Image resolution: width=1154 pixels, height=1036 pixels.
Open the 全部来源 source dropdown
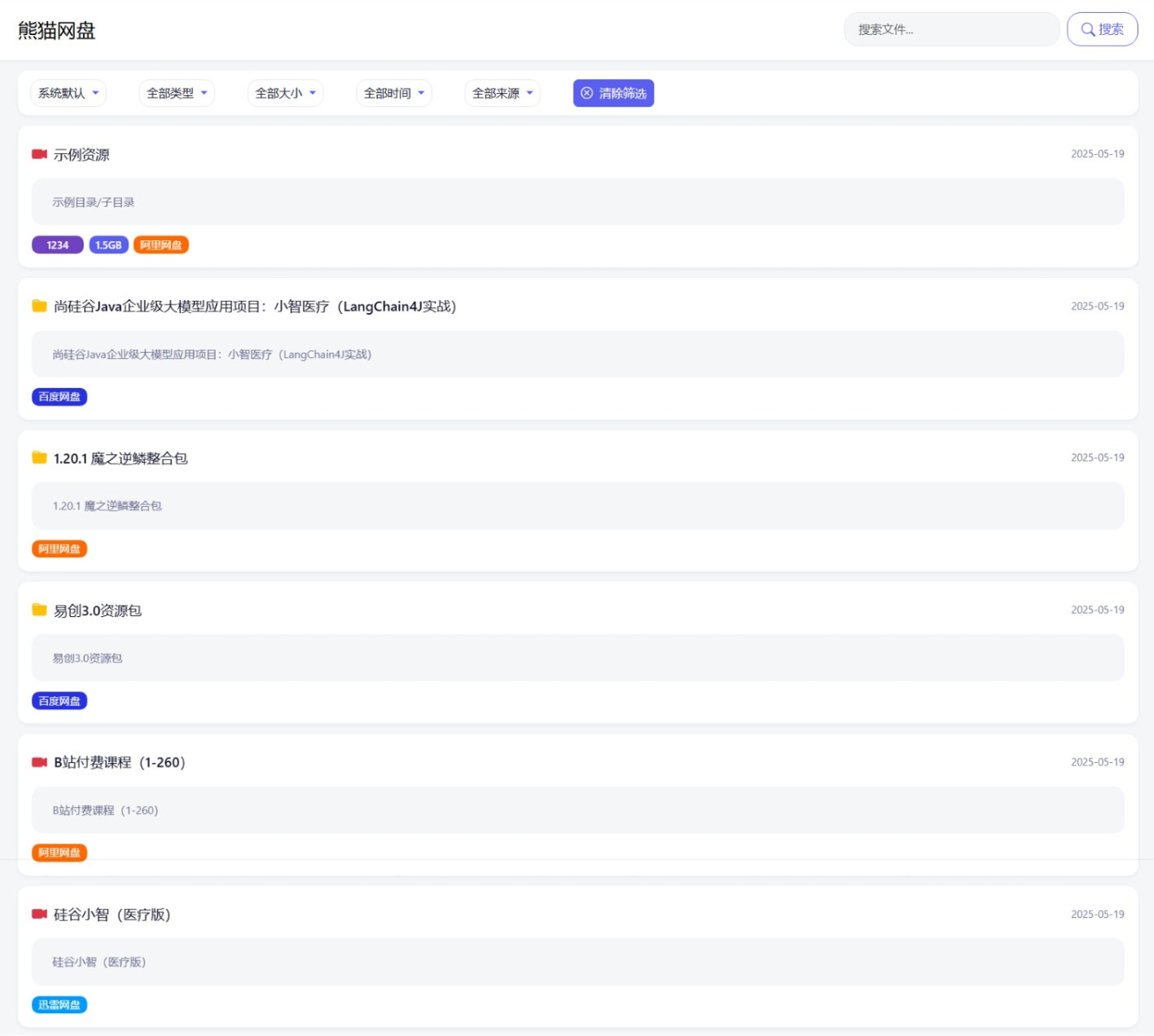(x=502, y=93)
